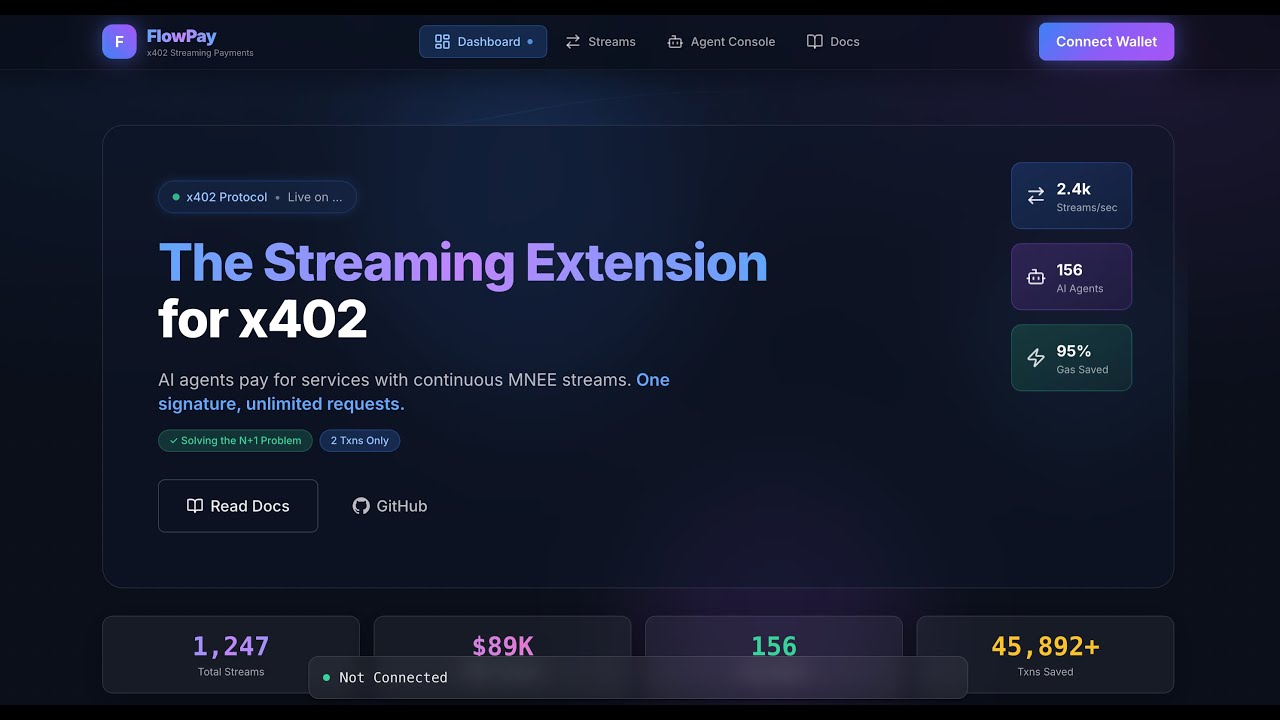This screenshot has height=720, width=1280.
Task: Click the Connect Wallet button
Action: 1106,42
